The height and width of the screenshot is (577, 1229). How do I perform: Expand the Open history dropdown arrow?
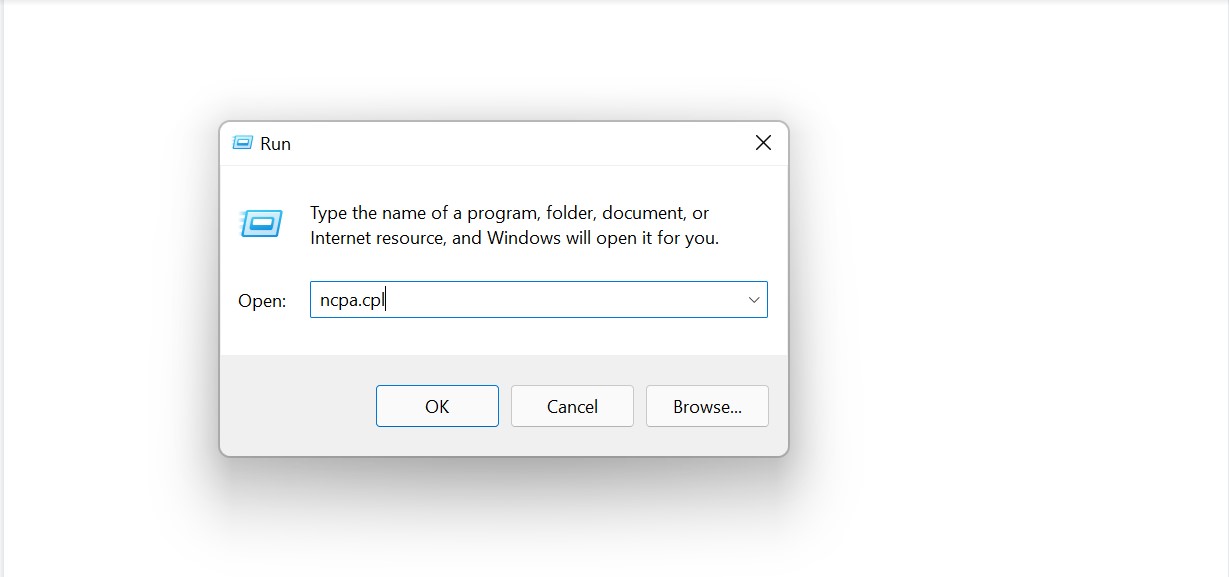point(754,300)
